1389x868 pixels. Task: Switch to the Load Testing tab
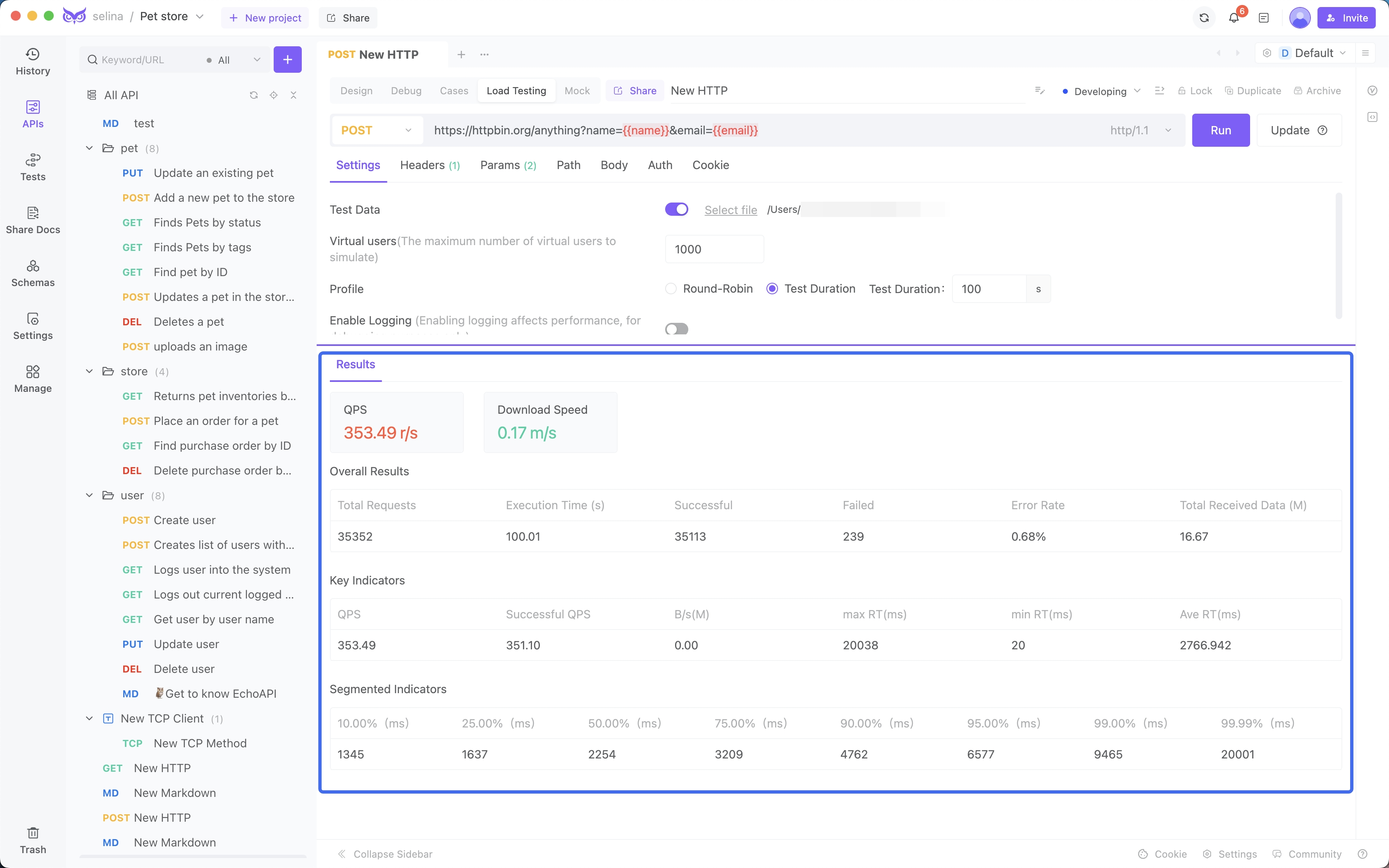click(516, 90)
